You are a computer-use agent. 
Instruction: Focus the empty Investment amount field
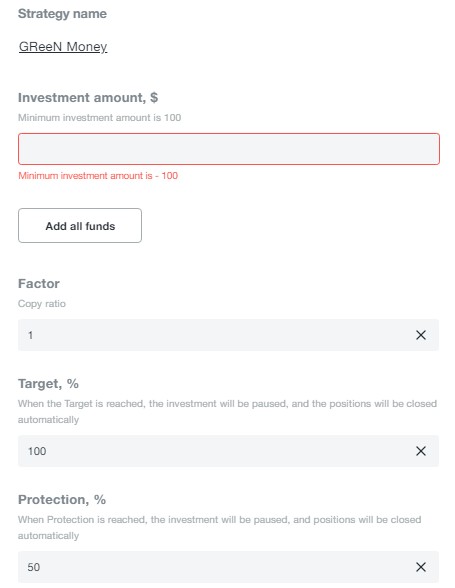coord(229,149)
